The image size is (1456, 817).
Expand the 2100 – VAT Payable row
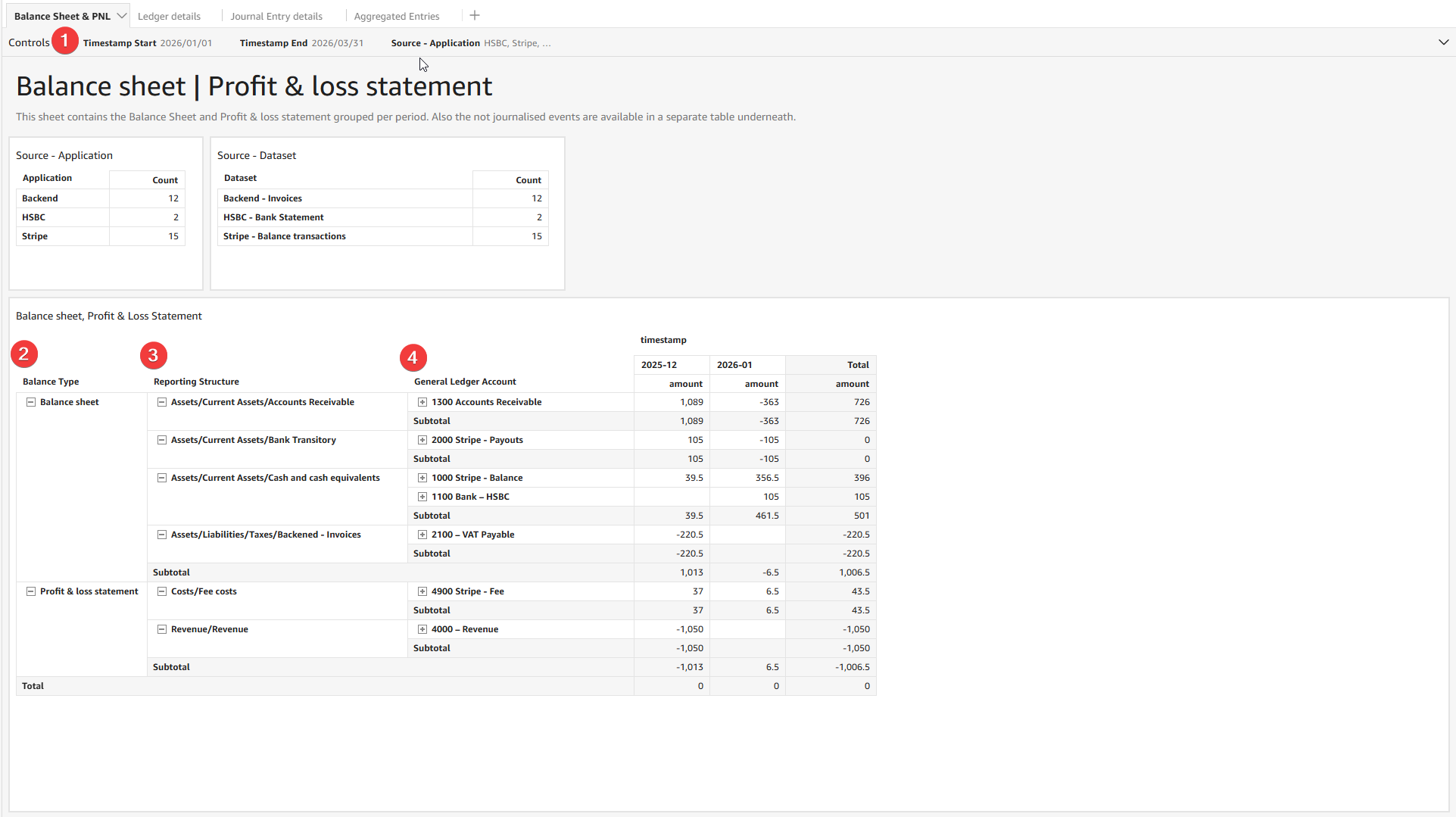[x=422, y=535]
